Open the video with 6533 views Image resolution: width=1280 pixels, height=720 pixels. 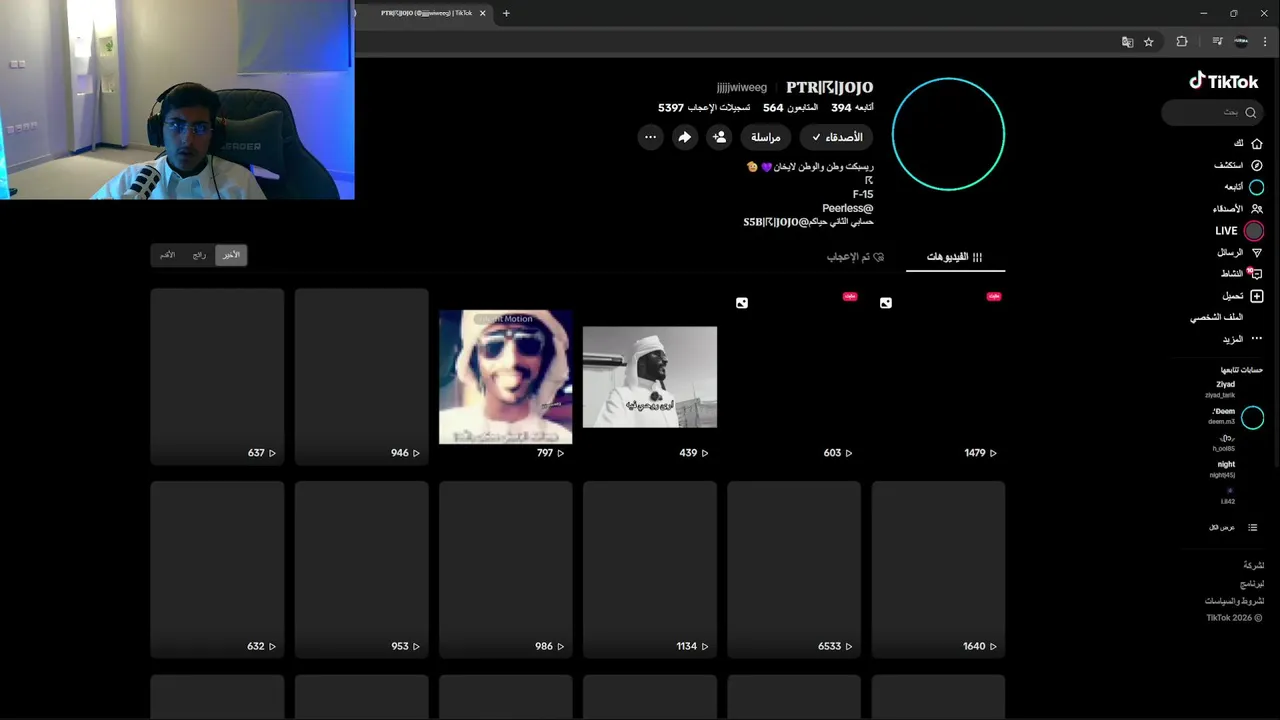pyautogui.click(x=794, y=570)
